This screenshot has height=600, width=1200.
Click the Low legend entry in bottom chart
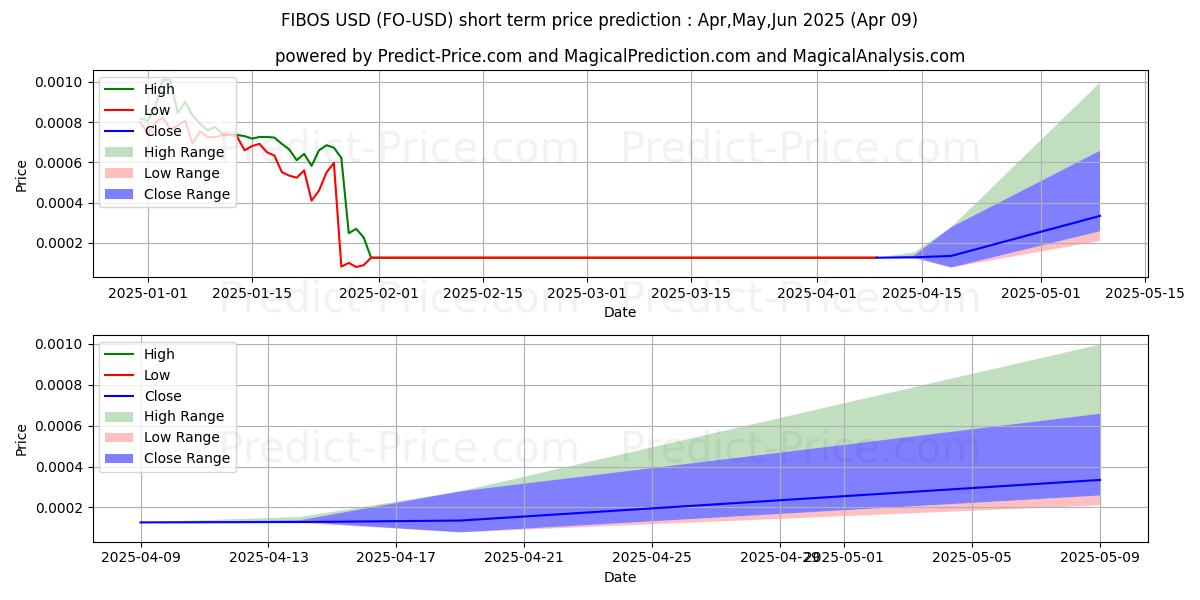click(x=157, y=375)
